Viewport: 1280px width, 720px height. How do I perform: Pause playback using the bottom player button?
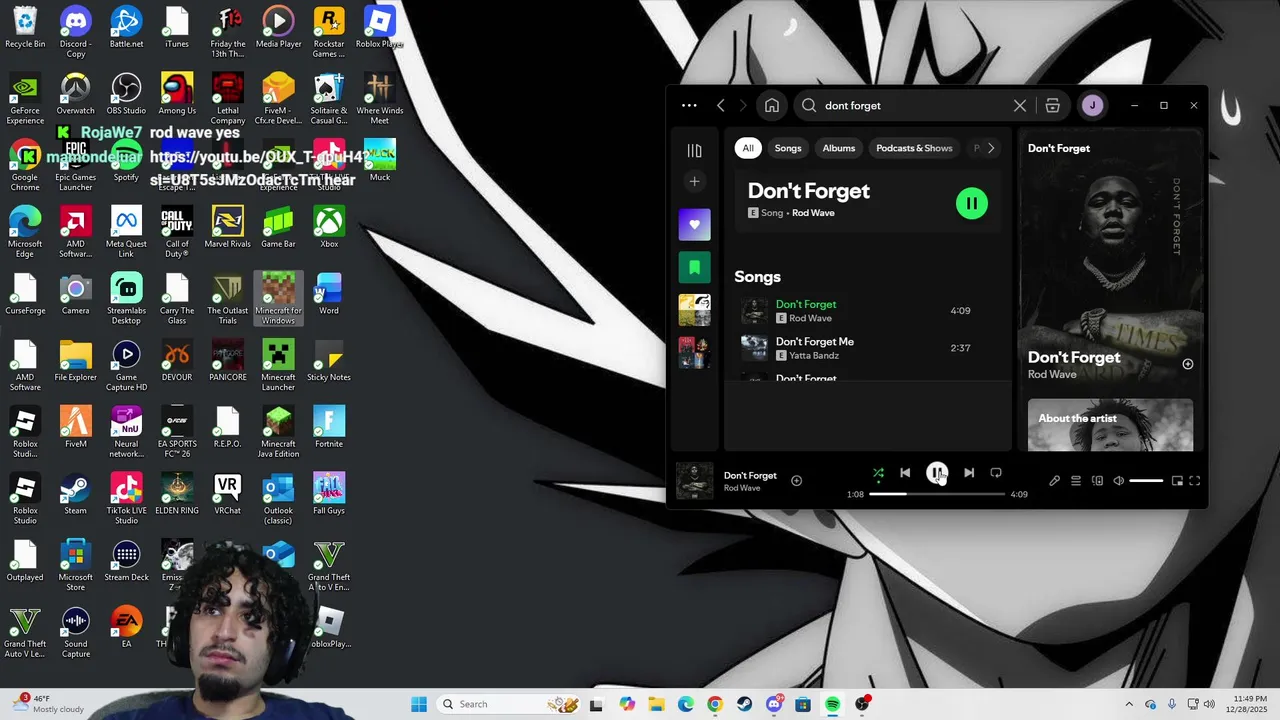pos(937,473)
